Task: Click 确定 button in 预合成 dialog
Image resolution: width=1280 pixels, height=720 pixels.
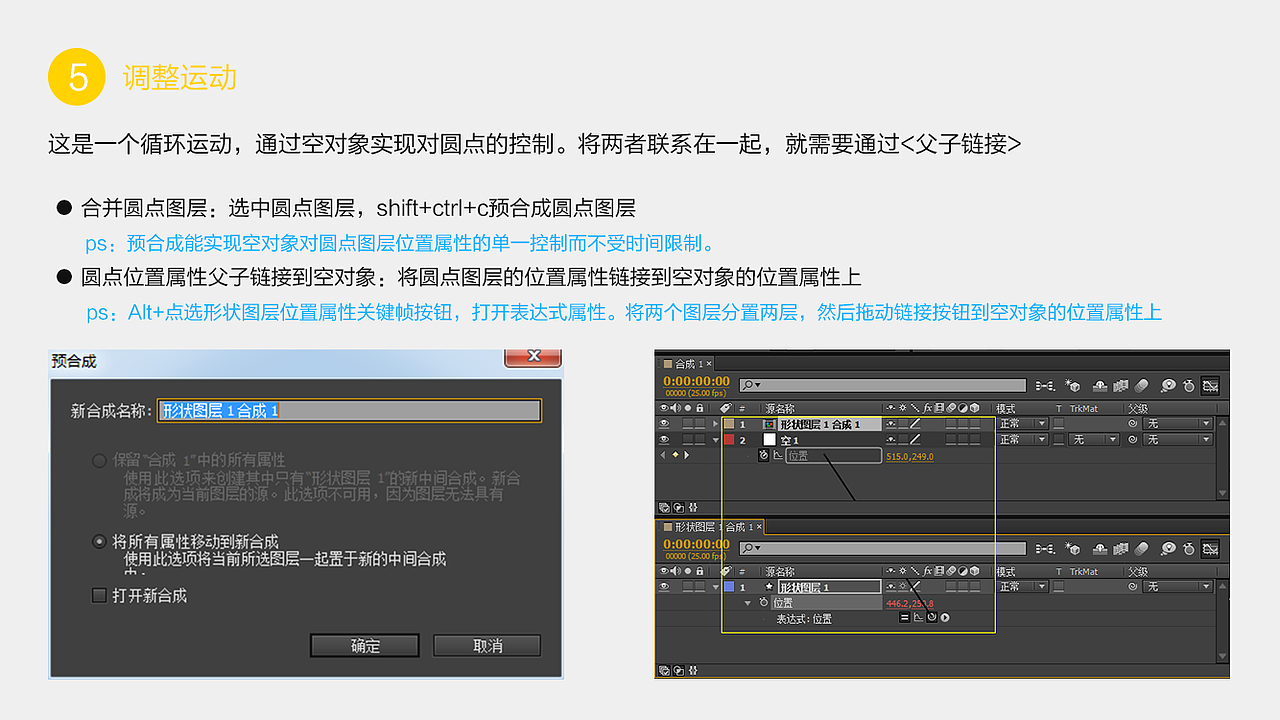Action: (x=365, y=645)
